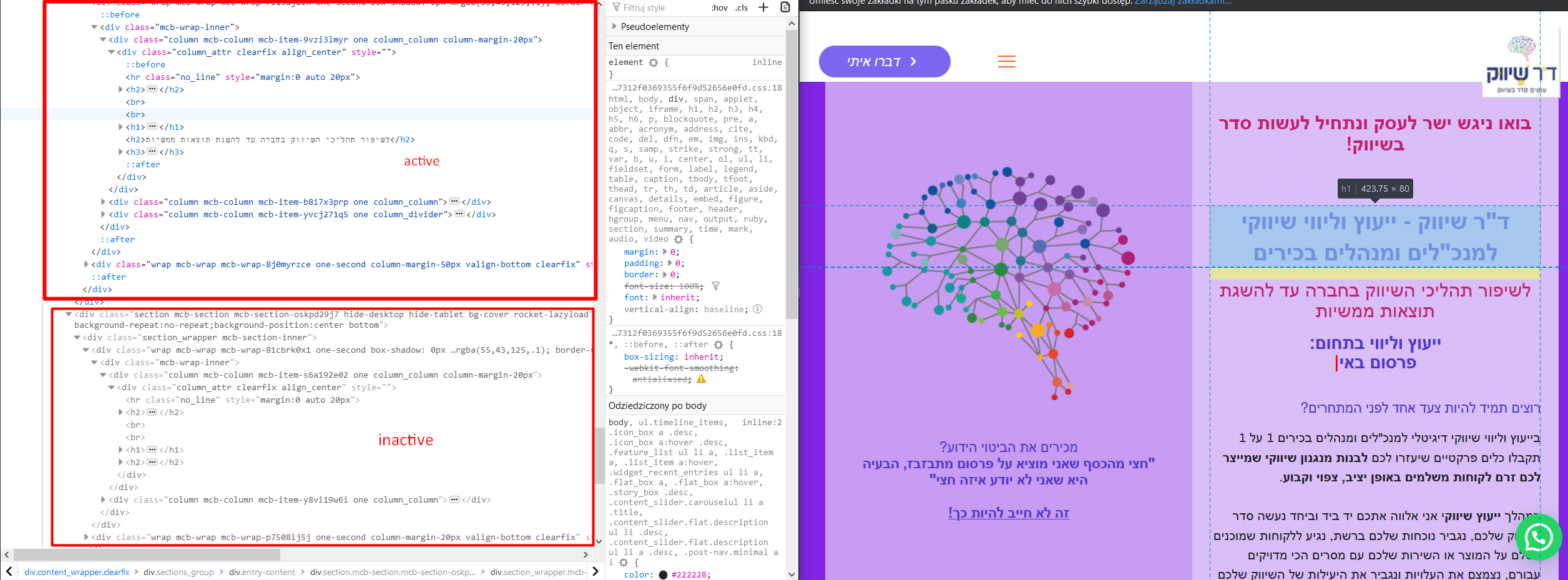Click warning icon next to antialiased value
This screenshot has height=580, width=1568.
pyautogui.click(x=702, y=379)
